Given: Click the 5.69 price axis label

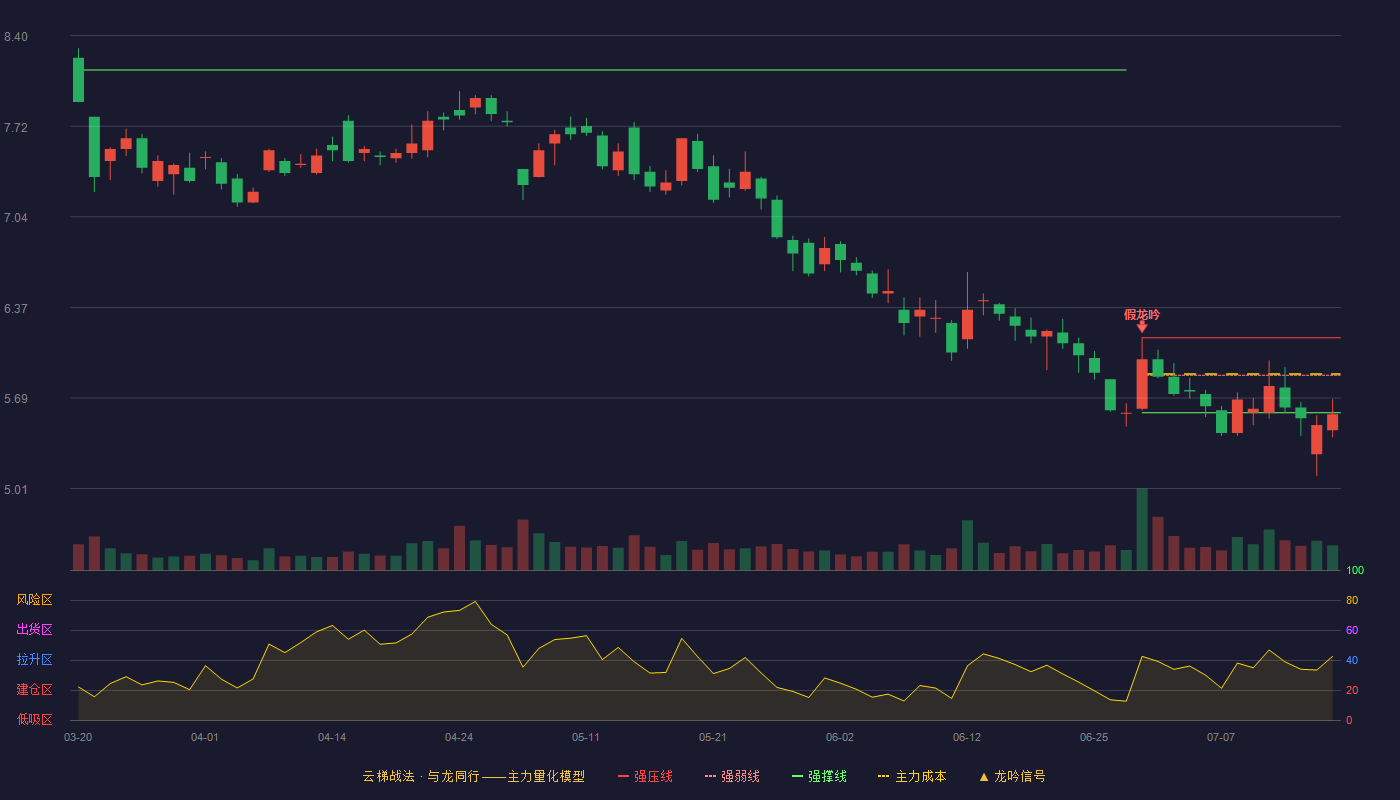Looking at the screenshot, I should pos(16,399).
